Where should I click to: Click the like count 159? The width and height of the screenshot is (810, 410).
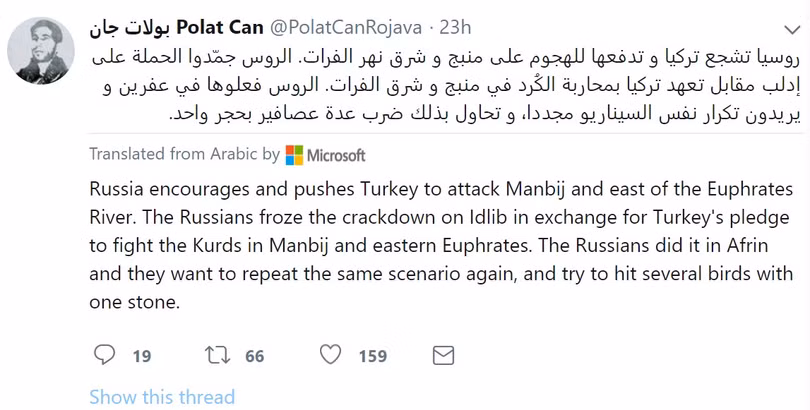(x=372, y=356)
